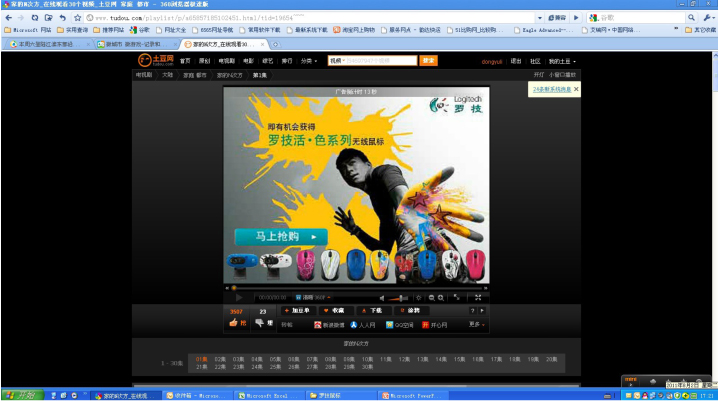718x401 pixels.
Task: Seek on the video progress bar
Action: pyautogui.click(x=356, y=288)
